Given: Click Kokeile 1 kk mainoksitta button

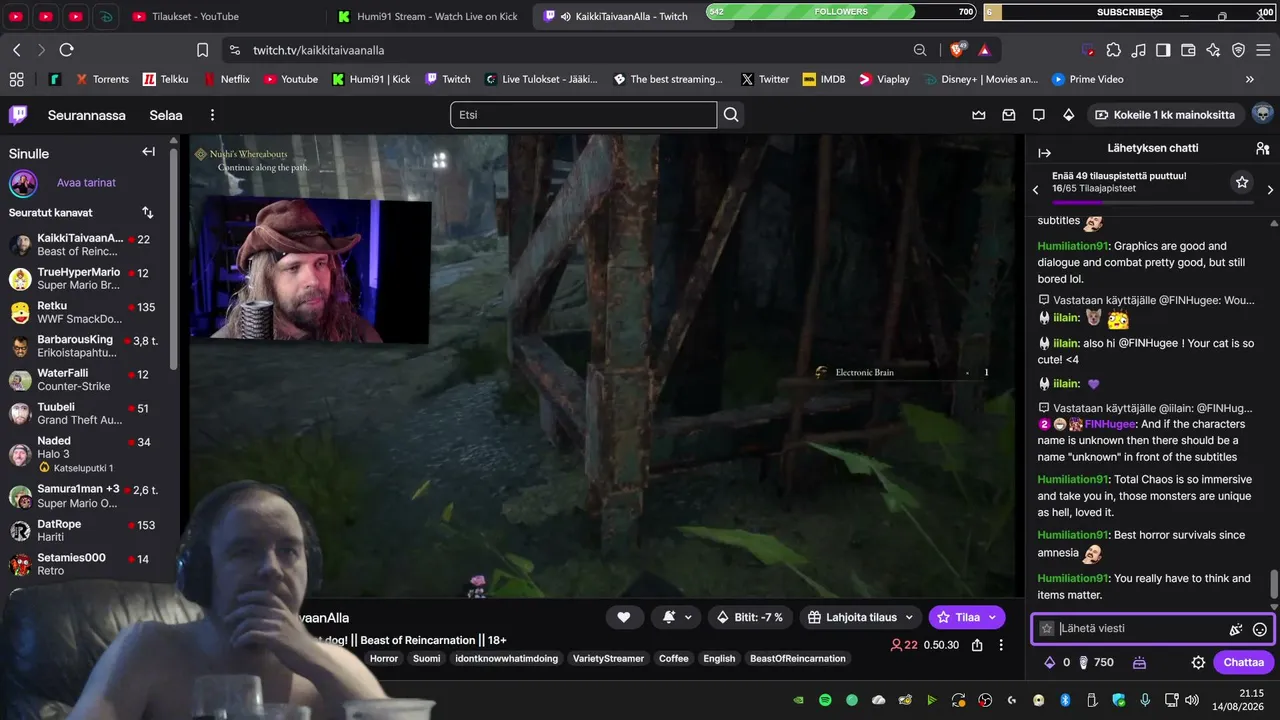Looking at the screenshot, I should 1166,115.
